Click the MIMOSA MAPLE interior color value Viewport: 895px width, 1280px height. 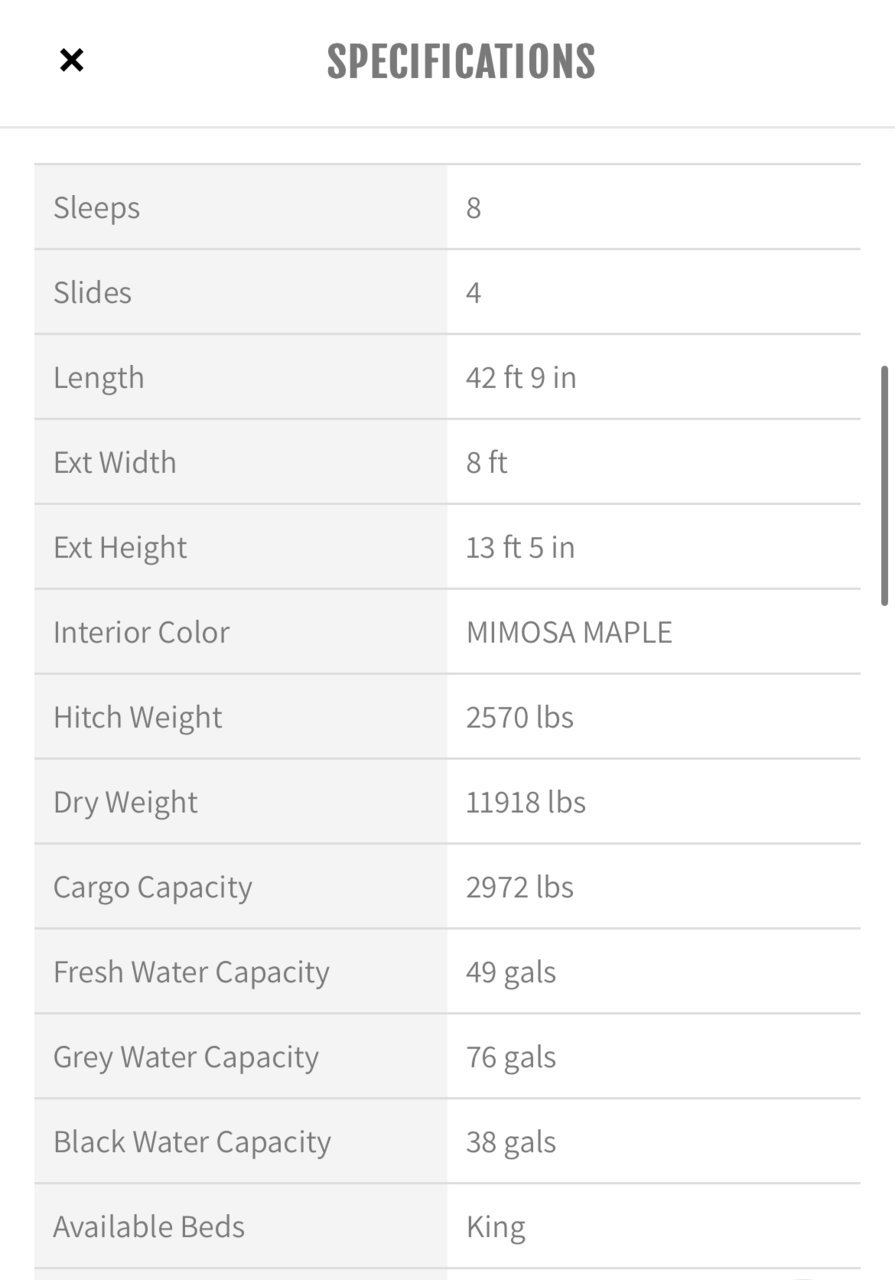(569, 633)
